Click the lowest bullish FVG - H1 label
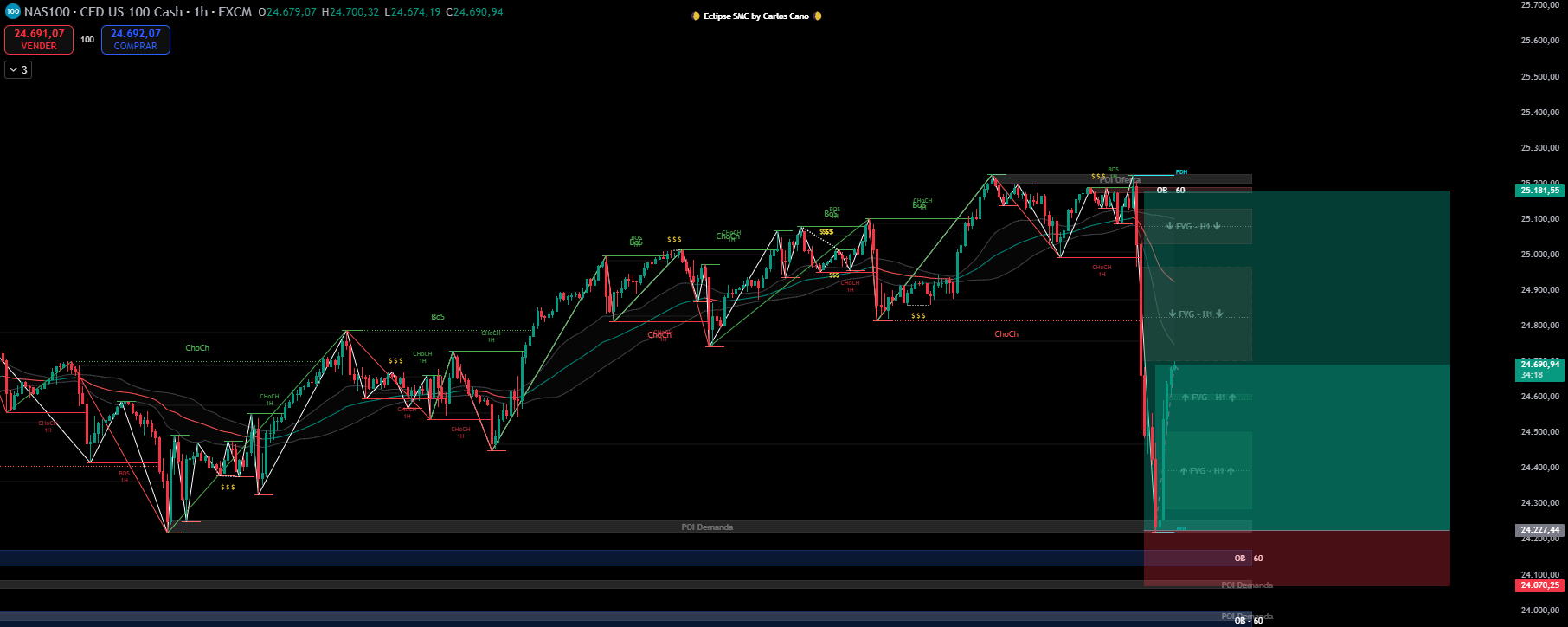 point(1207,471)
